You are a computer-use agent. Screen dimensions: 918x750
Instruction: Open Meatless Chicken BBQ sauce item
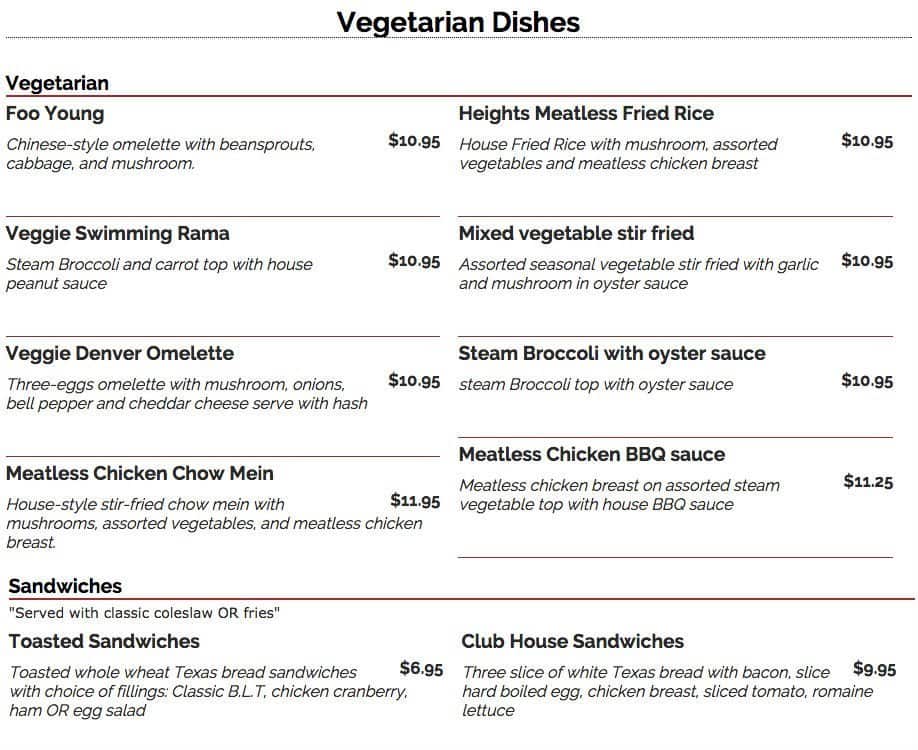592,454
